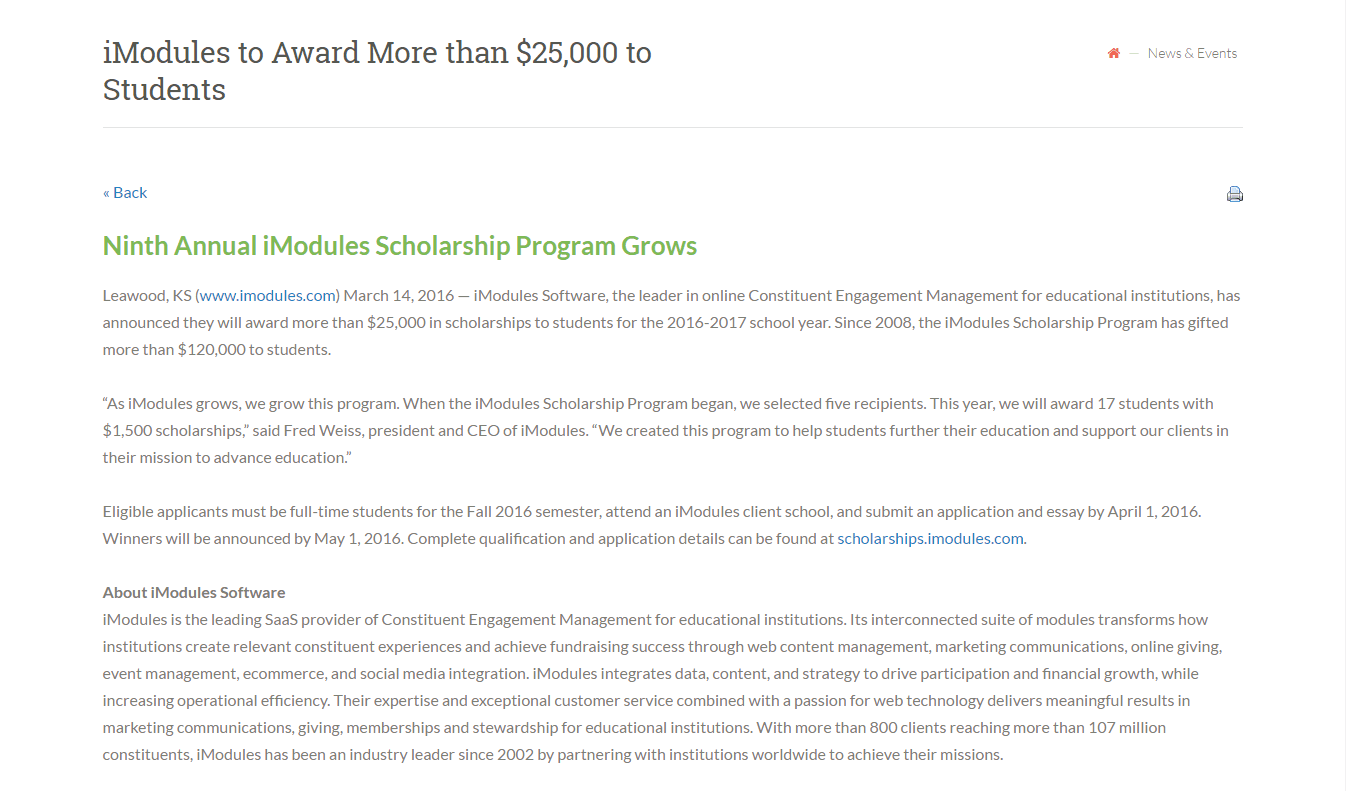
Task: Click the green Ninth Annual Scholarship heading
Action: coord(400,246)
